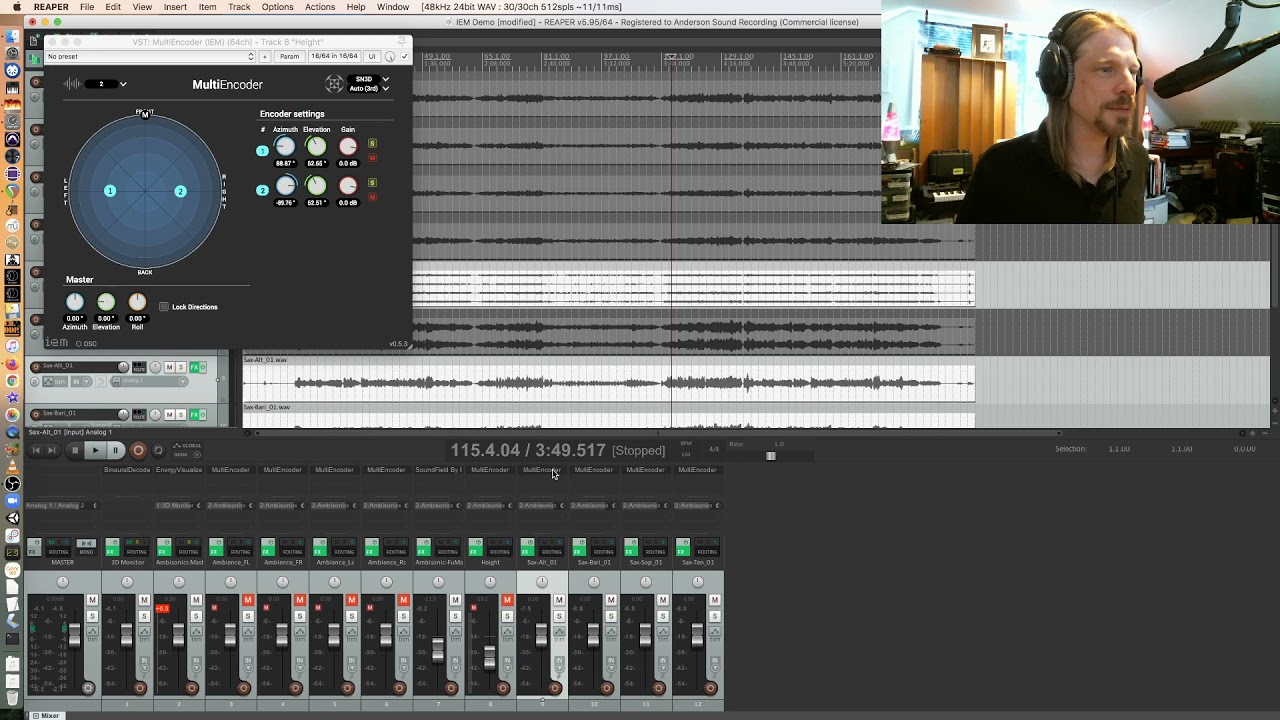Open FX for Sax-Alt_01 in track panel
Viewport: 1280px width, 720px height.
(x=195, y=367)
